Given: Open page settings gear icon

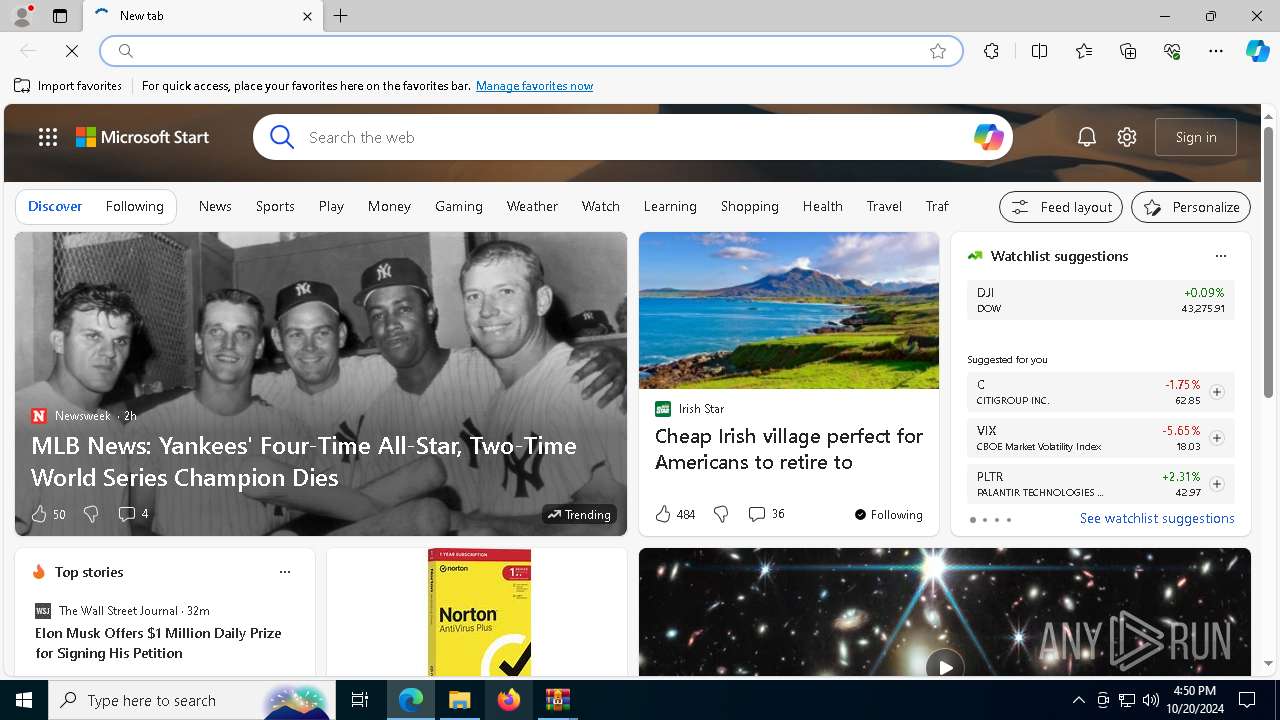Looking at the screenshot, I should [1127, 137].
